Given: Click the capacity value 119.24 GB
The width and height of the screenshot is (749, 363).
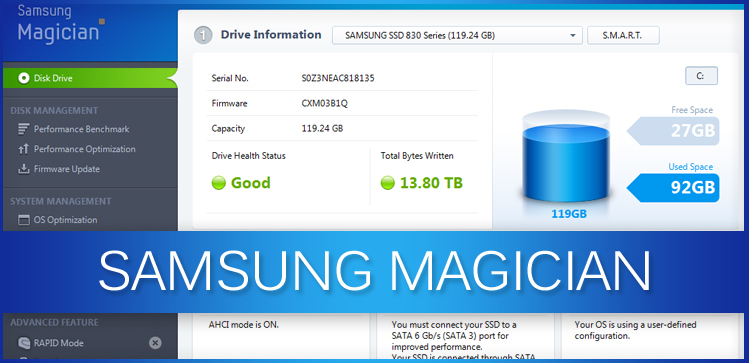Looking at the screenshot, I should click(322, 128).
